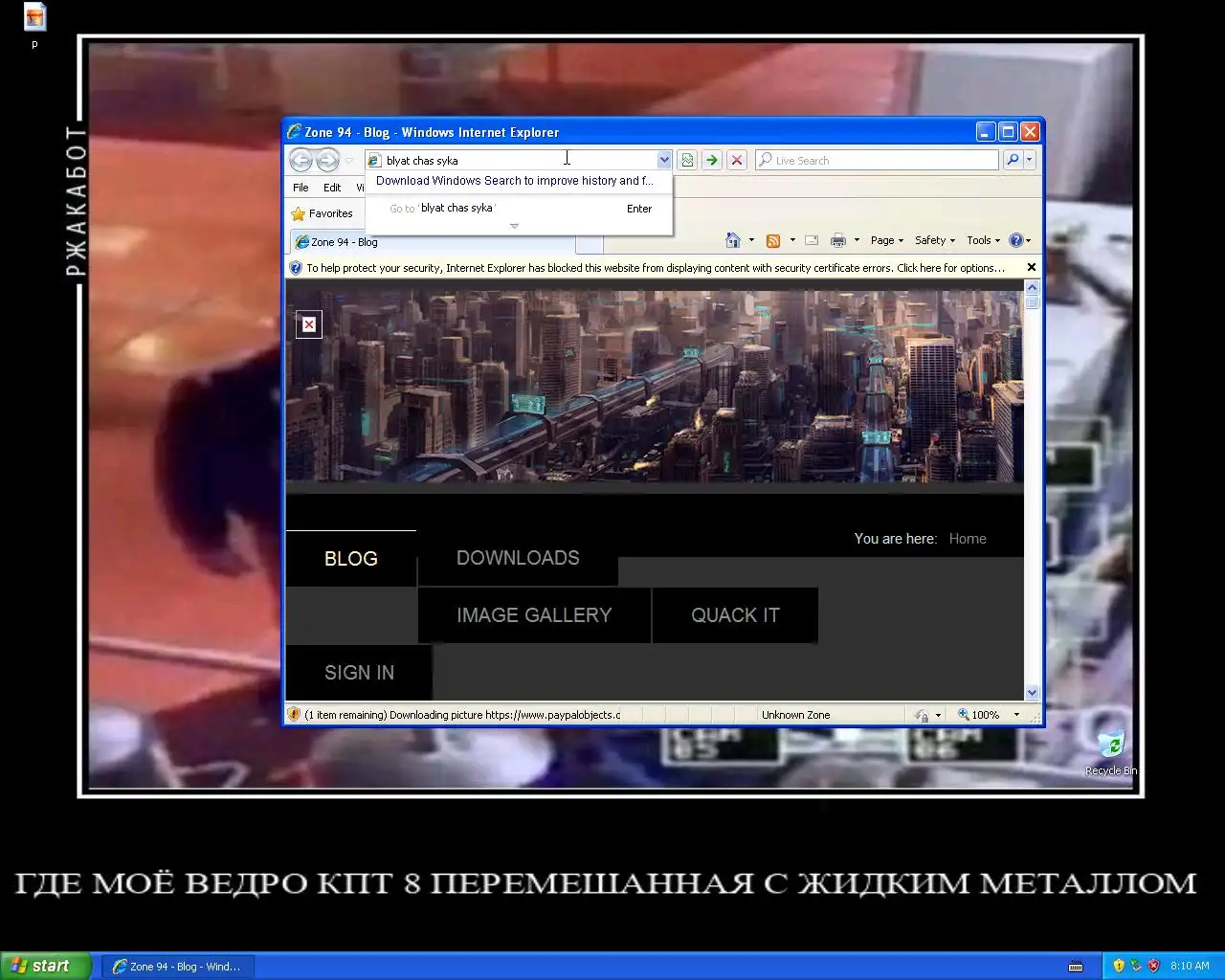Screen dimensions: 1225x980
Task: Click the magnifier Search button
Action: click(x=1013, y=160)
